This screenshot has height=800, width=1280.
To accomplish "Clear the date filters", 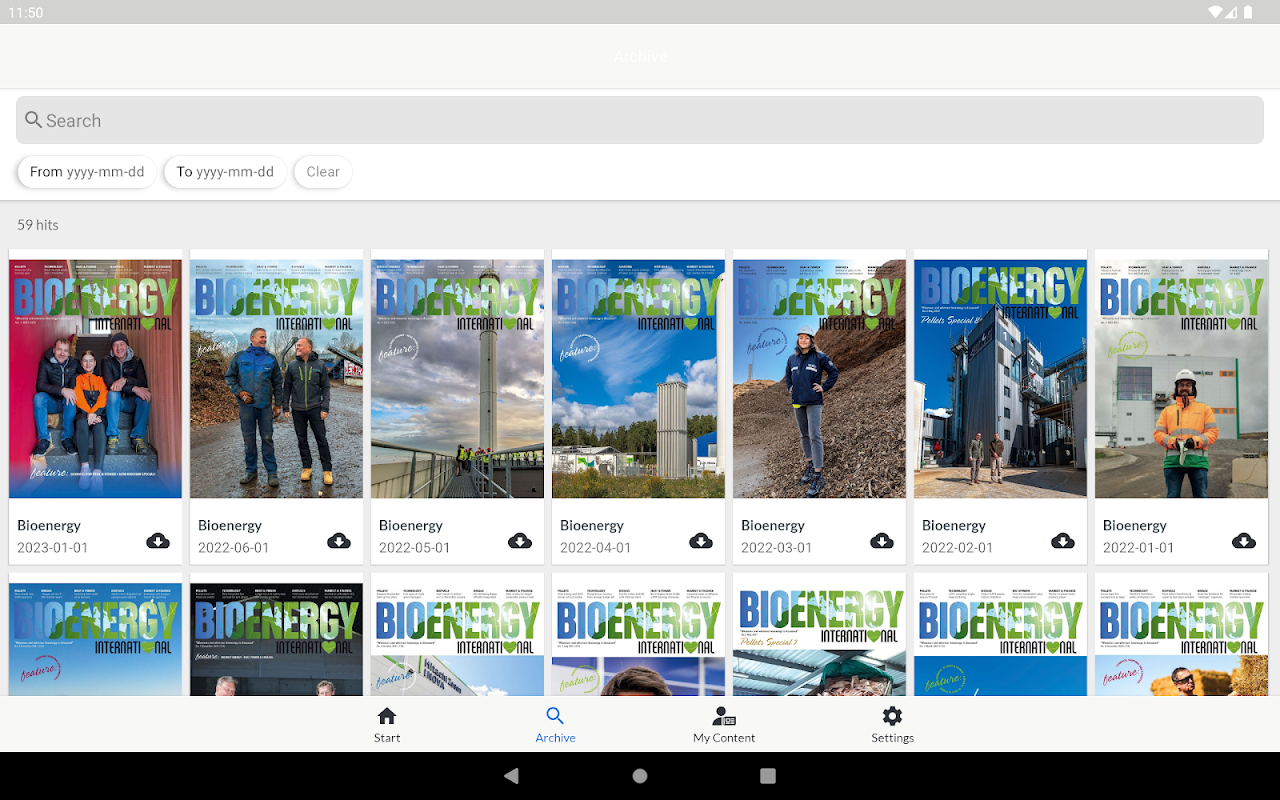I will [x=323, y=172].
